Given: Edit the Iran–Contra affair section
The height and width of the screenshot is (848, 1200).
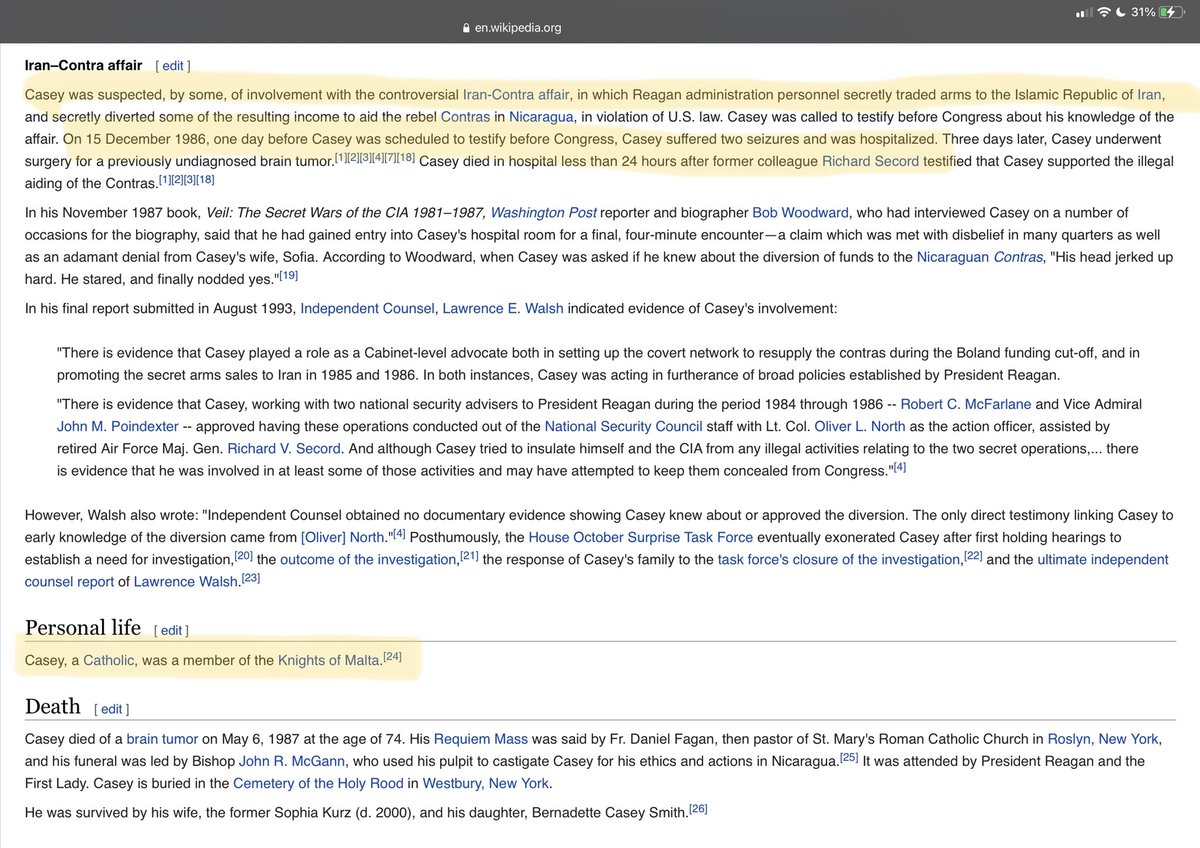Looking at the screenshot, I should point(172,65).
